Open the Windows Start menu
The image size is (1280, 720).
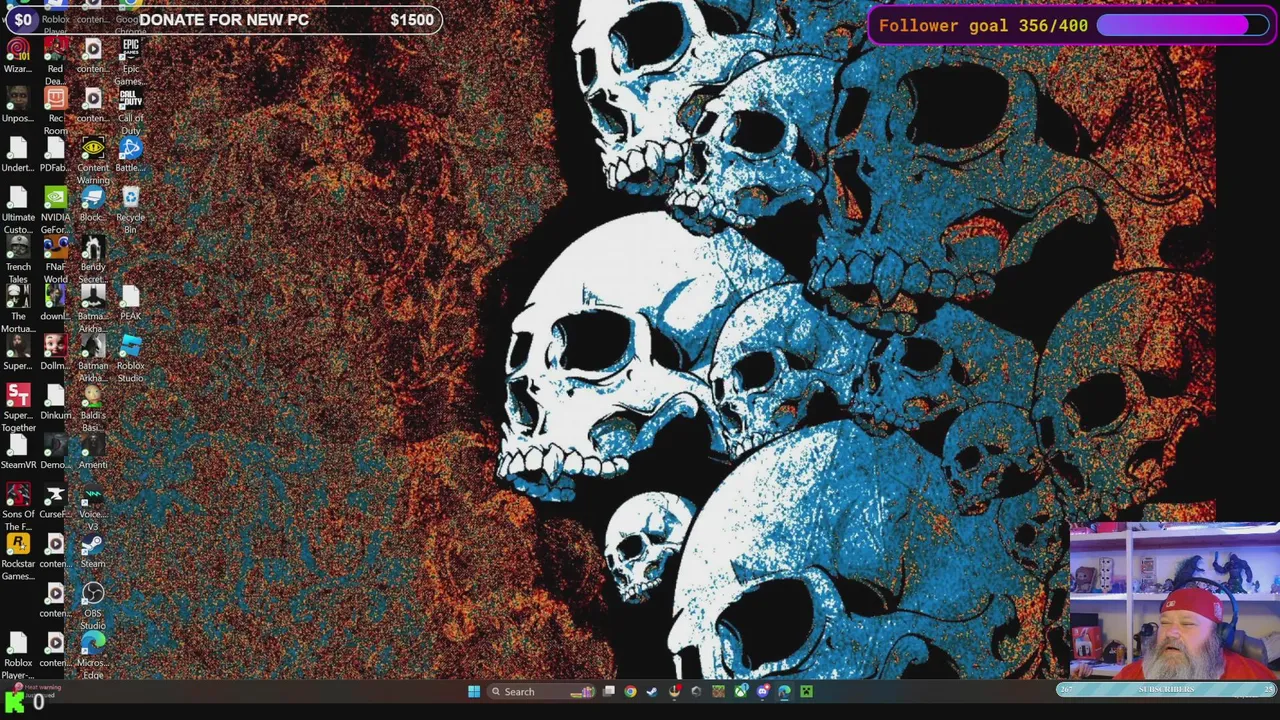click(x=474, y=691)
